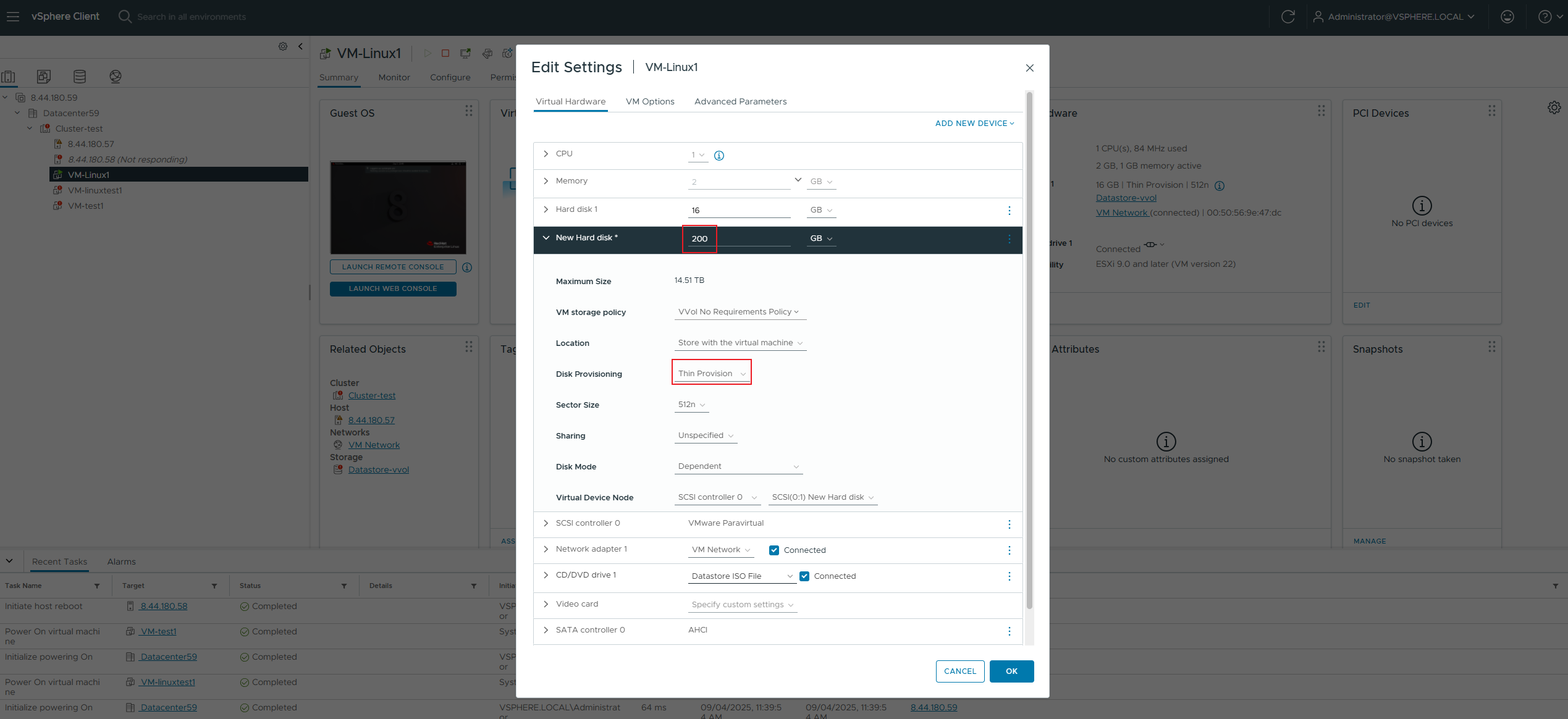The image size is (1568, 719).
Task: Click New Hard disk size field
Action: pyautogui.click(x=739, y=239)
